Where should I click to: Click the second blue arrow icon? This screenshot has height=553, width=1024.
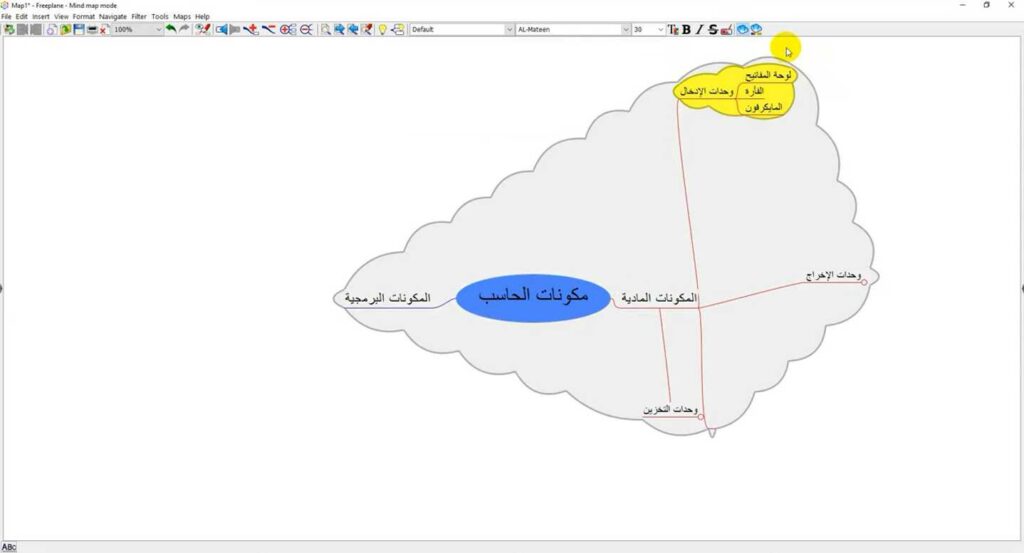[x=353, y=29]
